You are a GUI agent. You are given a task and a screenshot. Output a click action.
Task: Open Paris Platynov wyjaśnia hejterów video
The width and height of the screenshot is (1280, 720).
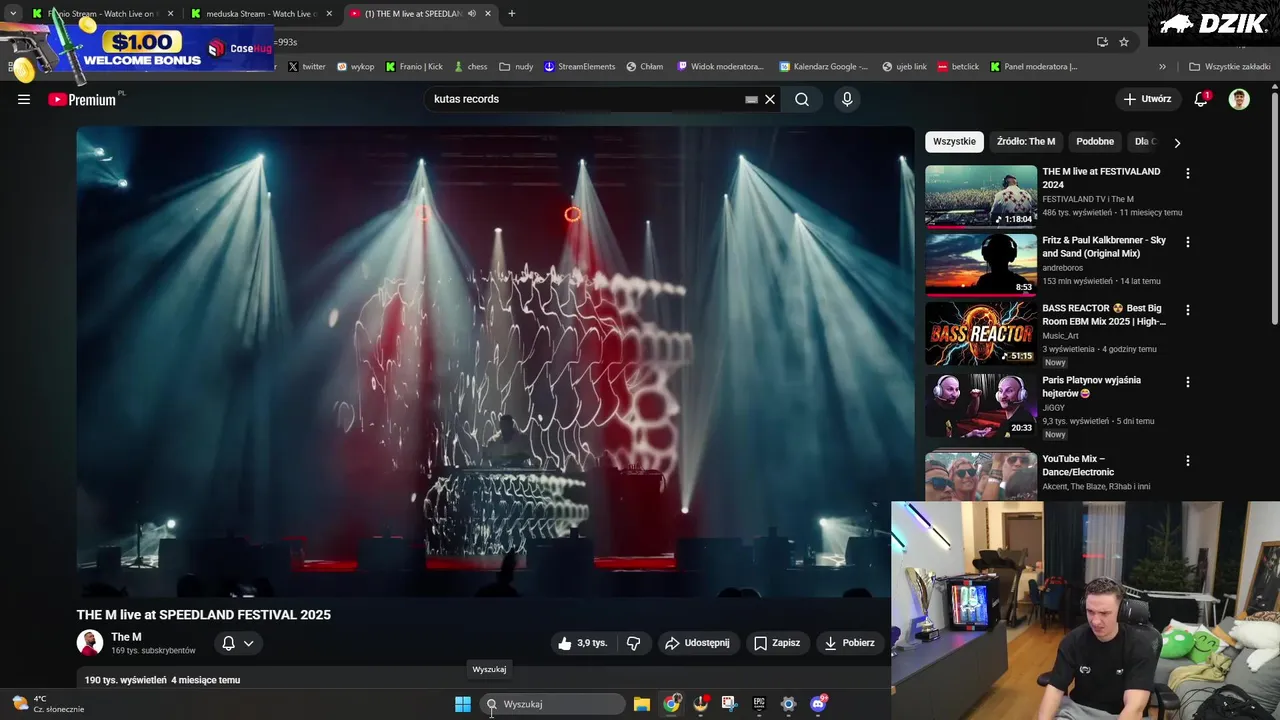(981, 406)
